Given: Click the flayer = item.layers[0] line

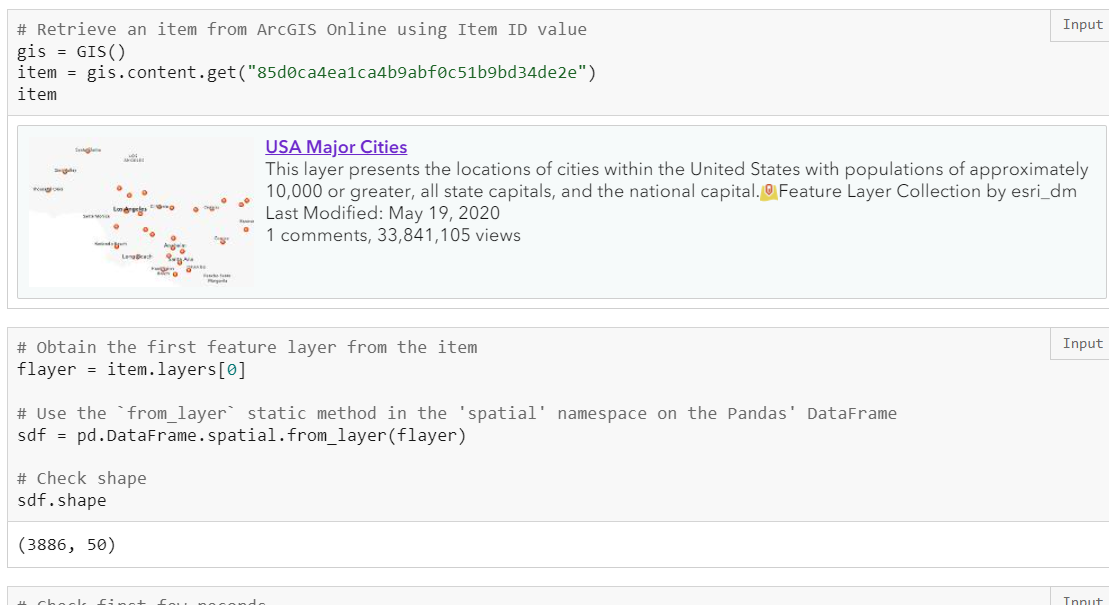Looking at the screenshot, I should coord(131,370).
